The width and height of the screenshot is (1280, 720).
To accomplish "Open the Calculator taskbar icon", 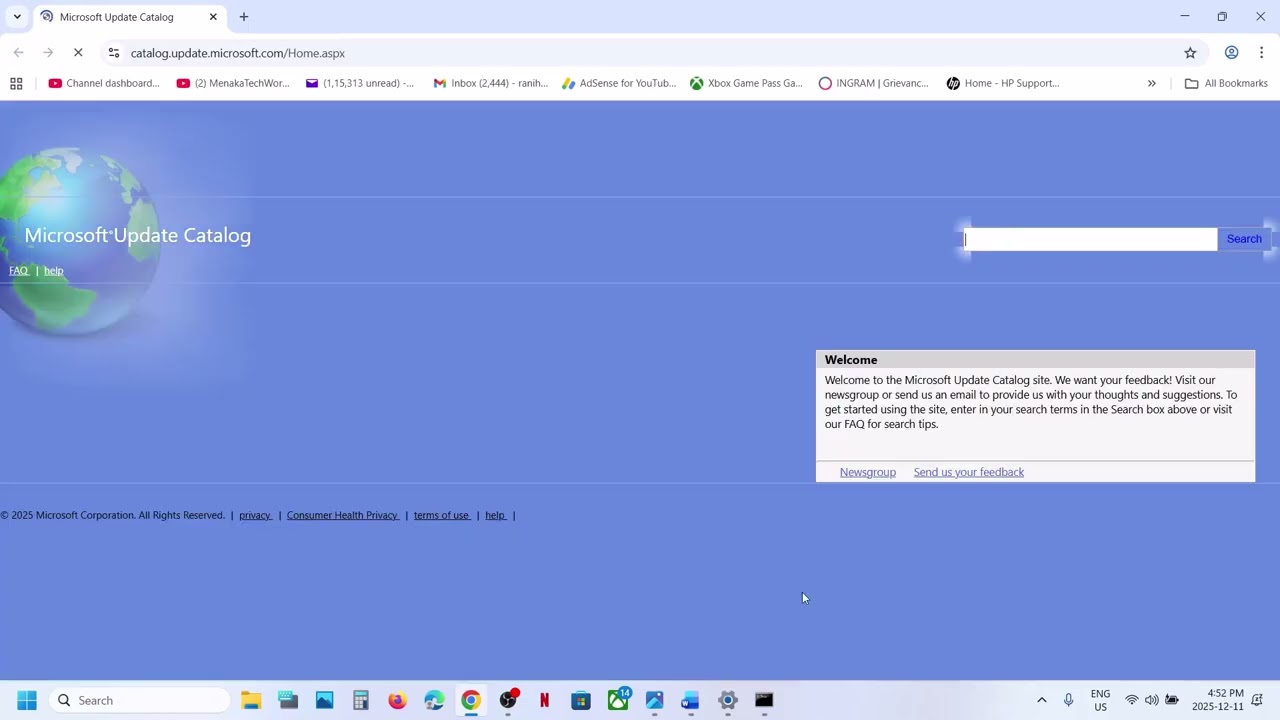I will (361, 700).
